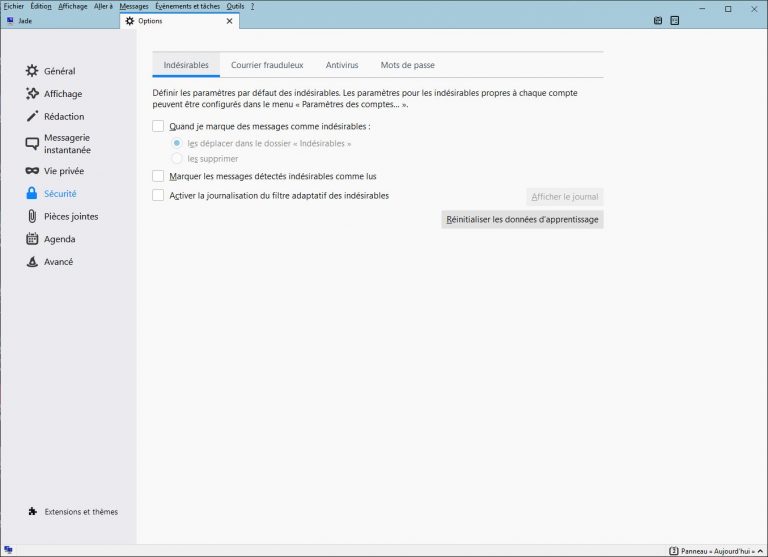Select the Sécurité padlock icon
This screenshot has width=768, height=557.
click(x=32, y=193)
